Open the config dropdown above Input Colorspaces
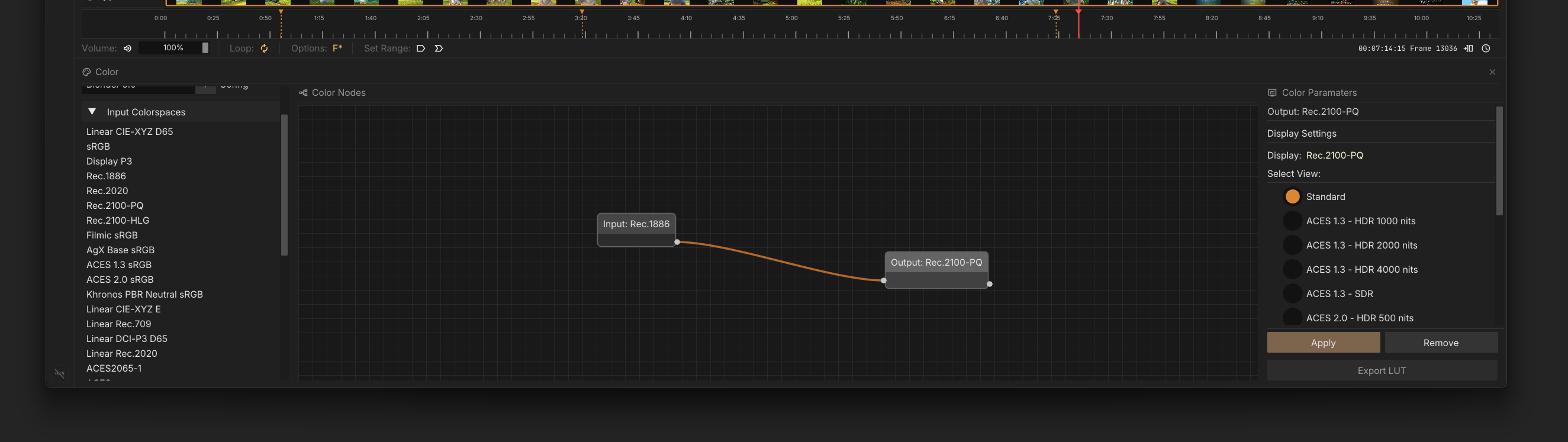 click(x=206, y=88)
